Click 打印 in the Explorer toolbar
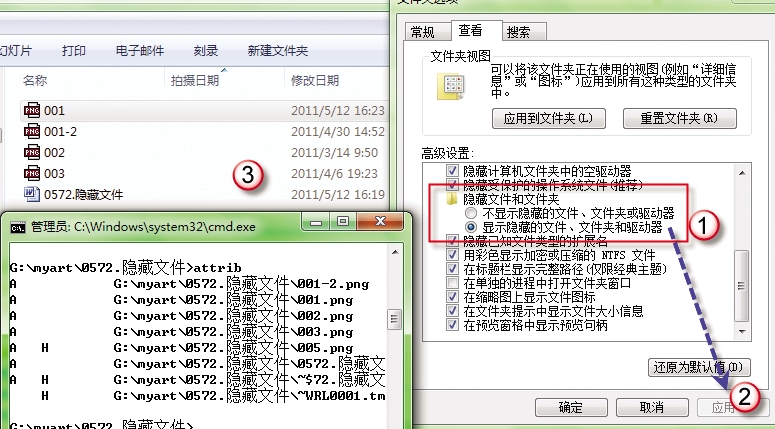The width and height of the screenshot is (775, 429). (74, 50)
